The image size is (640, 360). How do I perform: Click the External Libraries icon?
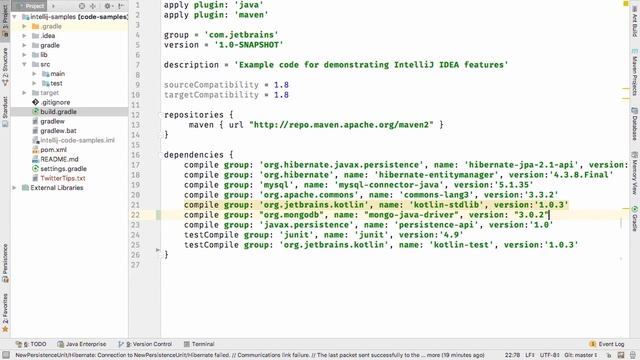pyautogui.click(x=25, y=188)
